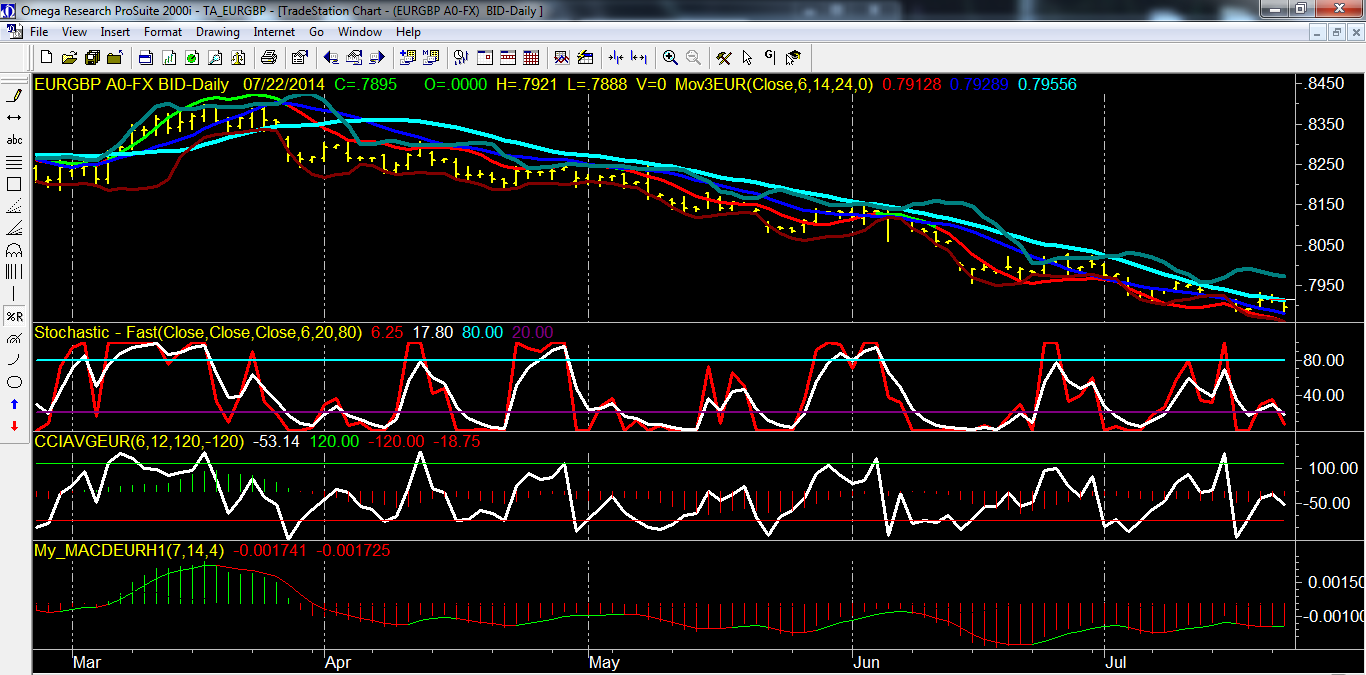
Task: Open the Insert menu
Action: pos(115,32)
